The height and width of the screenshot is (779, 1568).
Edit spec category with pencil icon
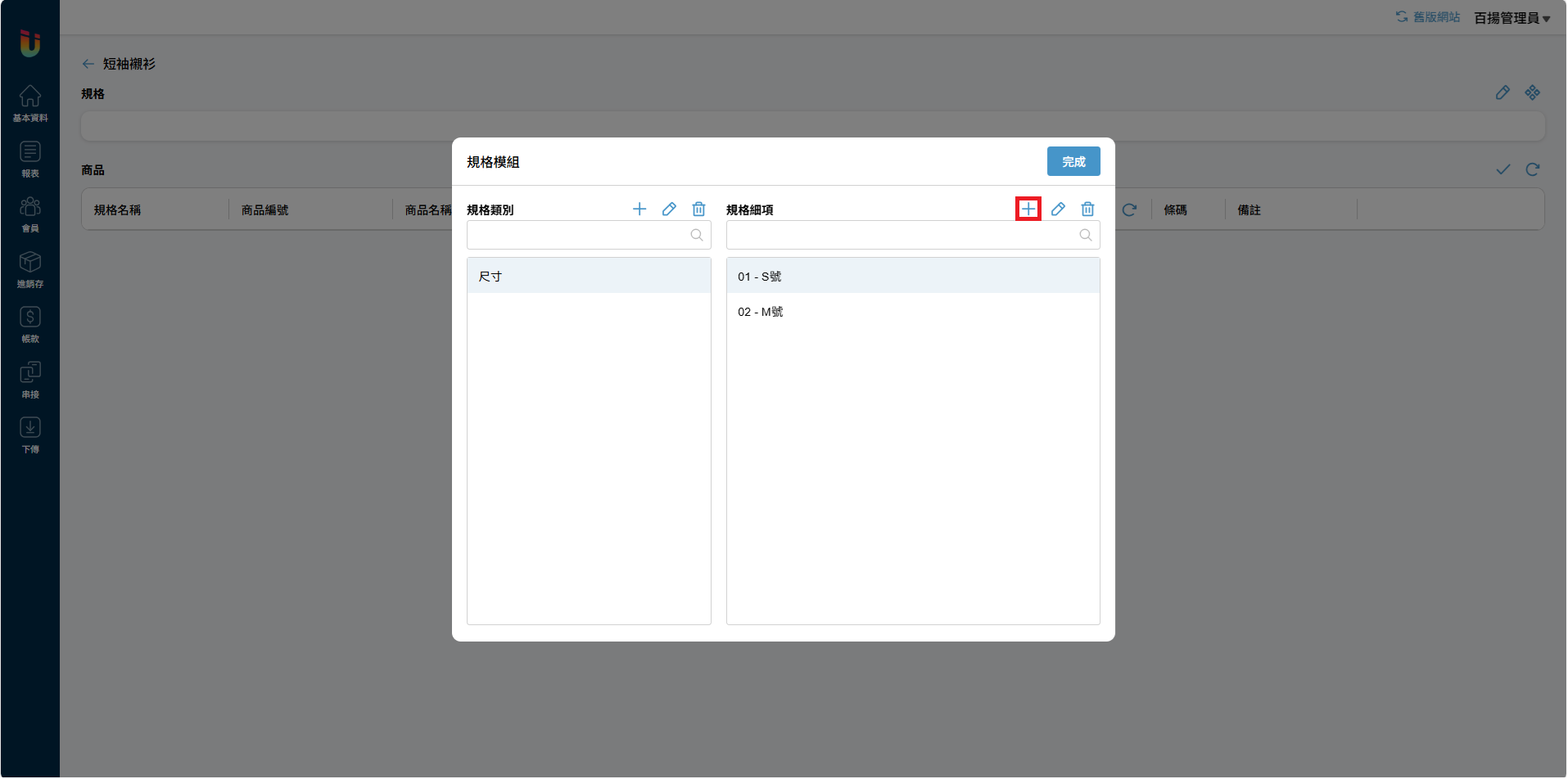669,209
